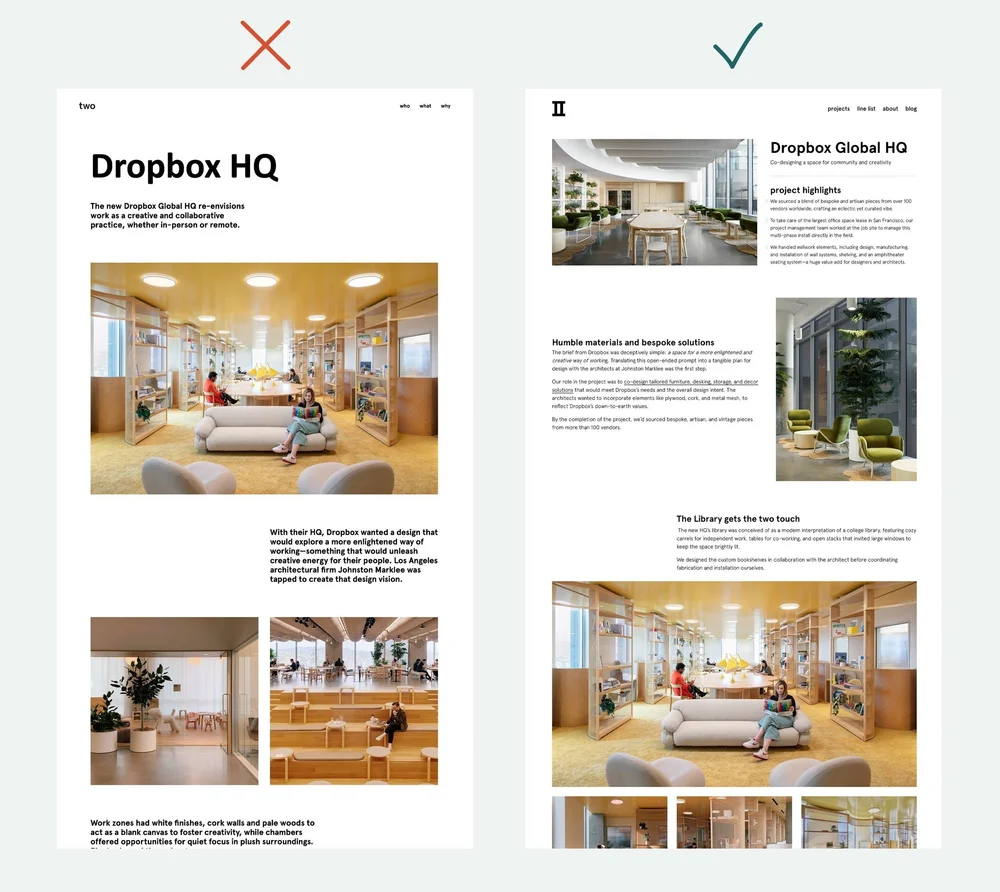
Task: Click the "two" wordmark logo on left page
Action: click(87, 106)
